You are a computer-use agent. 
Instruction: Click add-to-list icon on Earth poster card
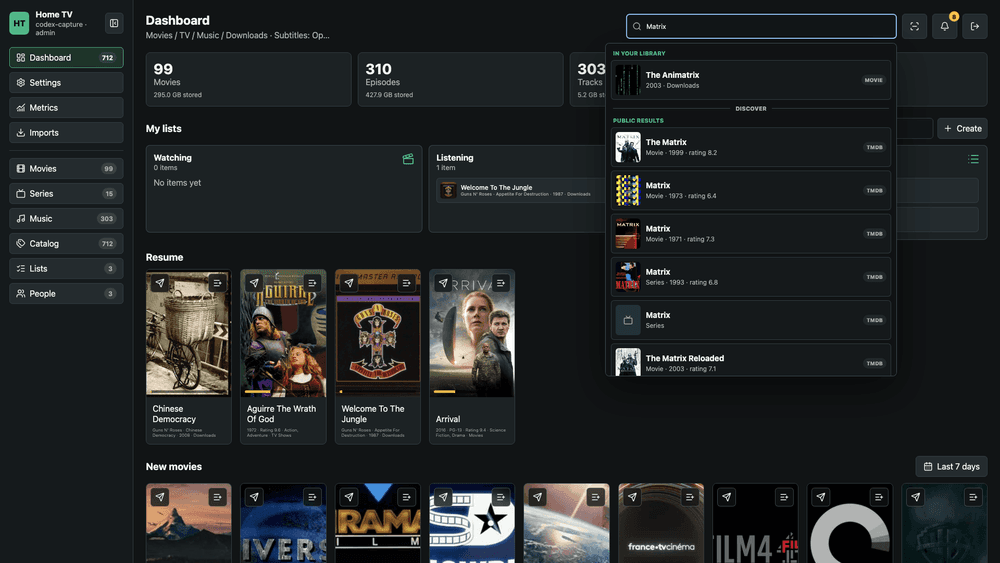595,497
